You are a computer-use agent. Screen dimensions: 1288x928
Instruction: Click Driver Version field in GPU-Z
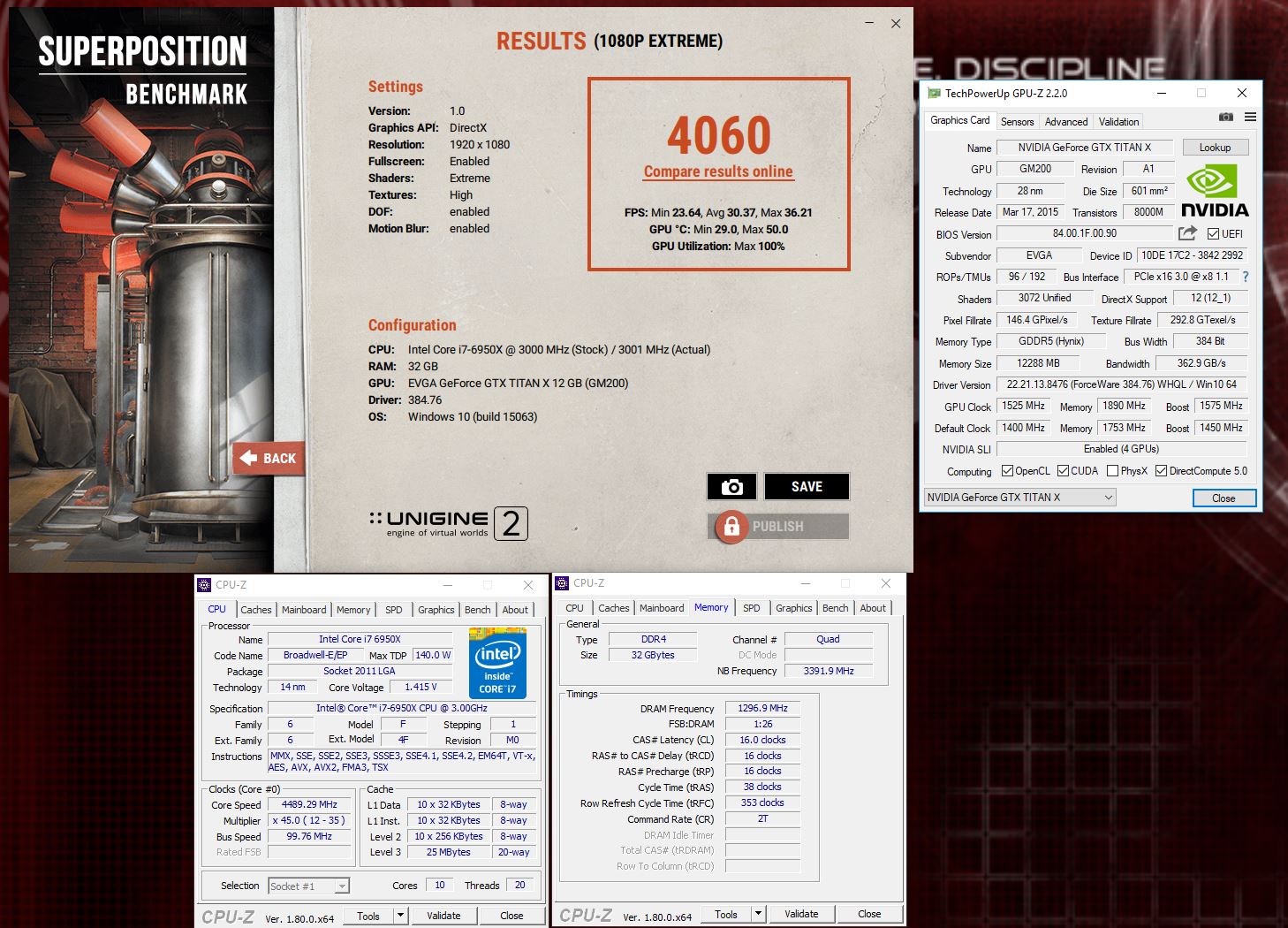pos(1122,384)
